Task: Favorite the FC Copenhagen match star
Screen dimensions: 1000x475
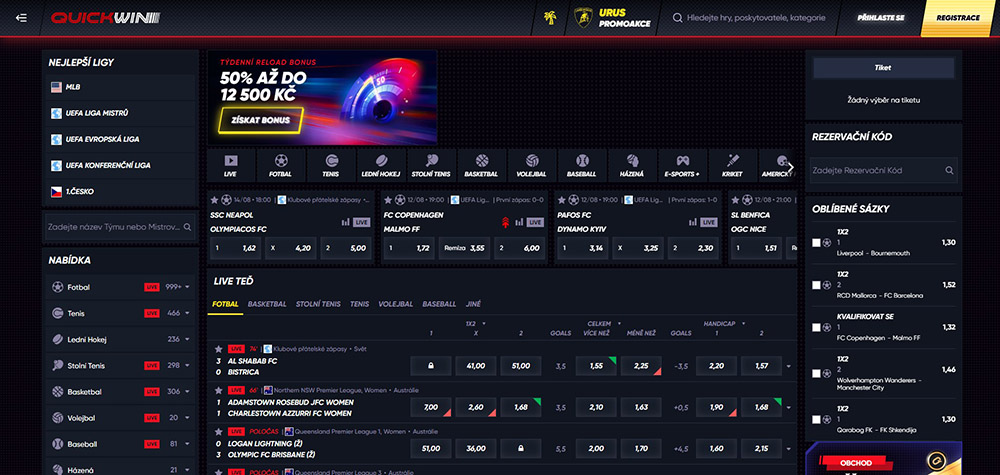Action: [x=388, y=200]
